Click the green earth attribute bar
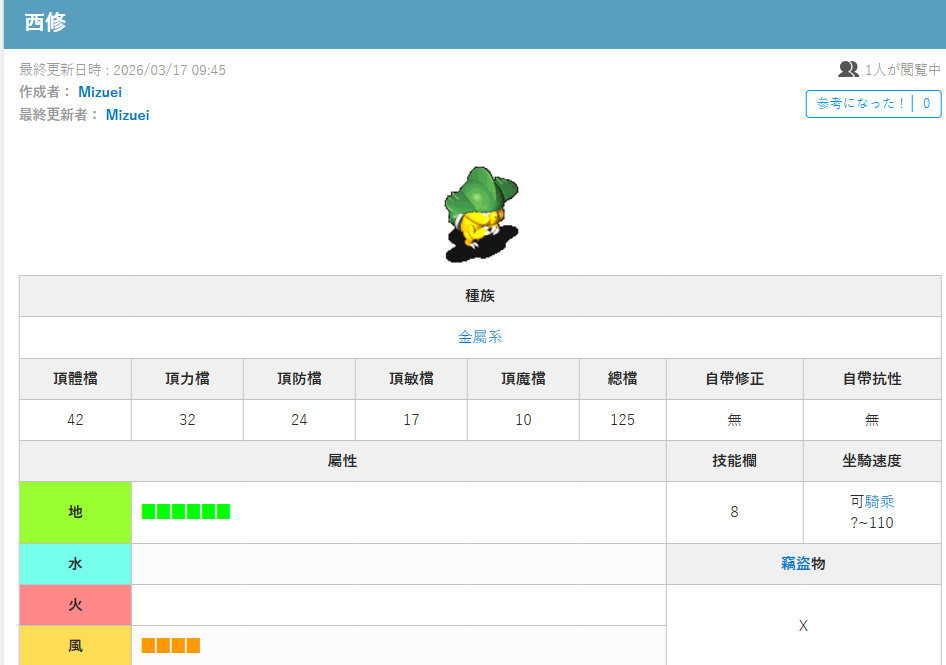The image size is (946, 665). click(x=186, y=512)
